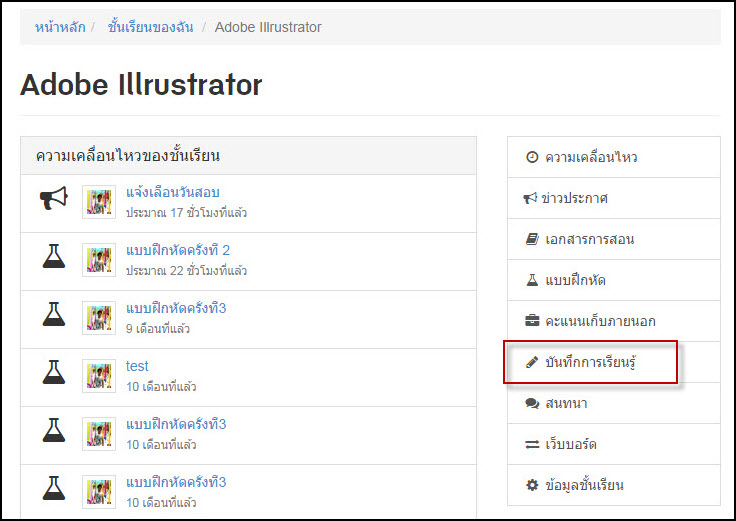Click 'ประมาณ 22 ชั่วโมงที่แล้ว' timestamp text
Viewport: 736px width, 521px height.
point(186,270)
